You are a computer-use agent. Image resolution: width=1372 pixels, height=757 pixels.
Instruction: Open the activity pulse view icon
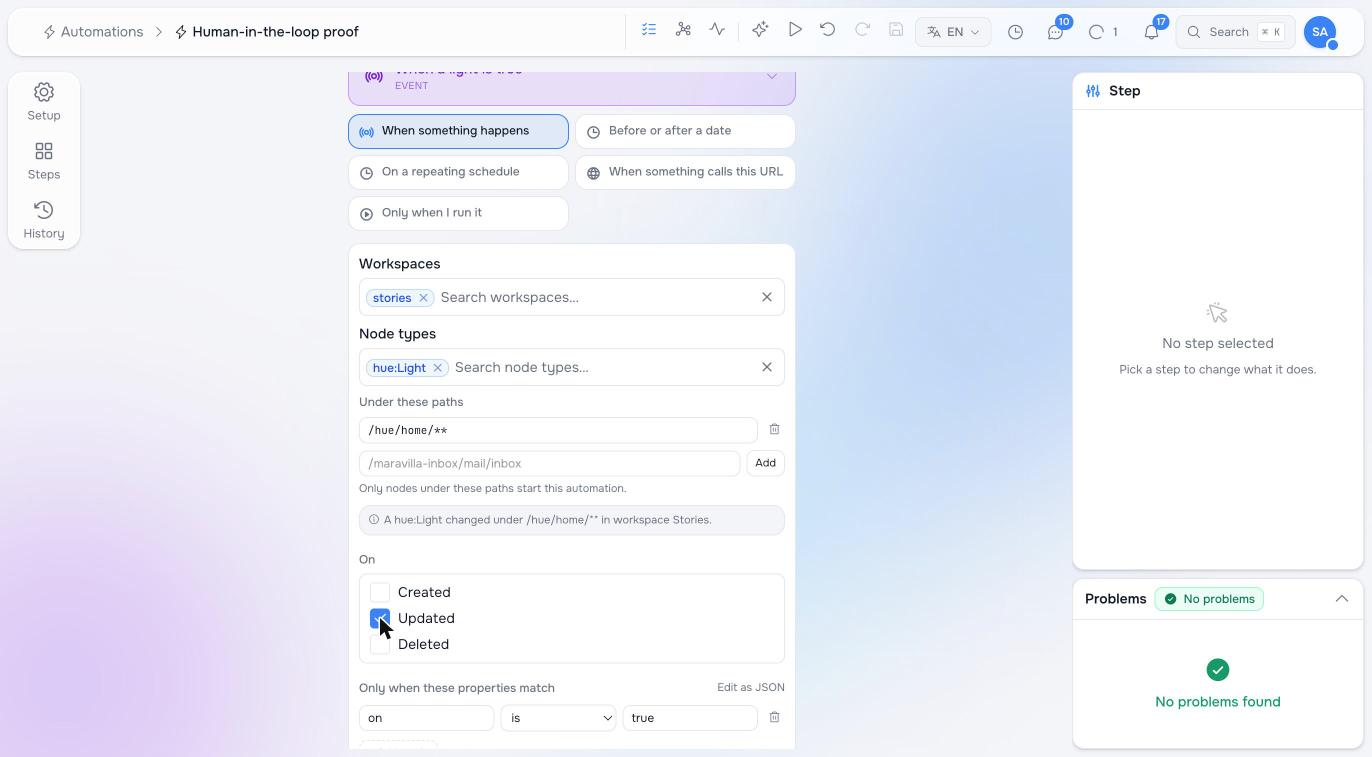pyautogui.click(x=717, y=30)
